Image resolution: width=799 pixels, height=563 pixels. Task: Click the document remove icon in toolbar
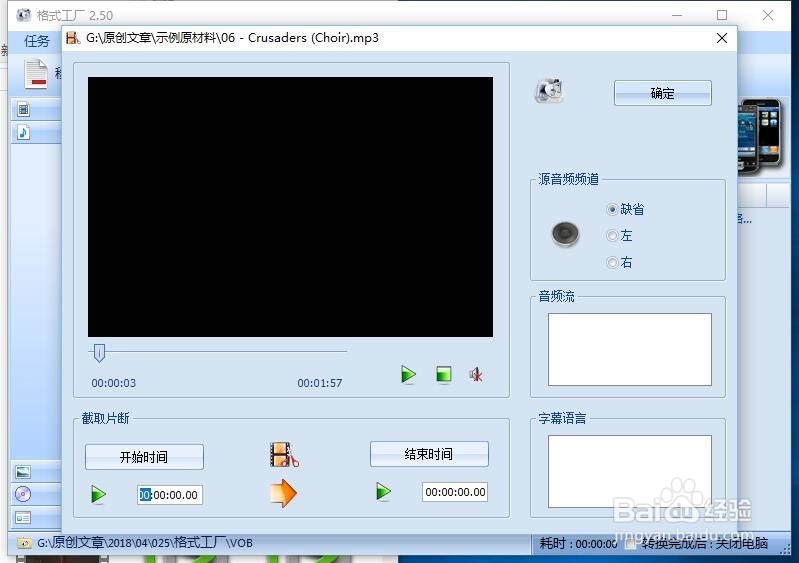[x=36, y=74]
